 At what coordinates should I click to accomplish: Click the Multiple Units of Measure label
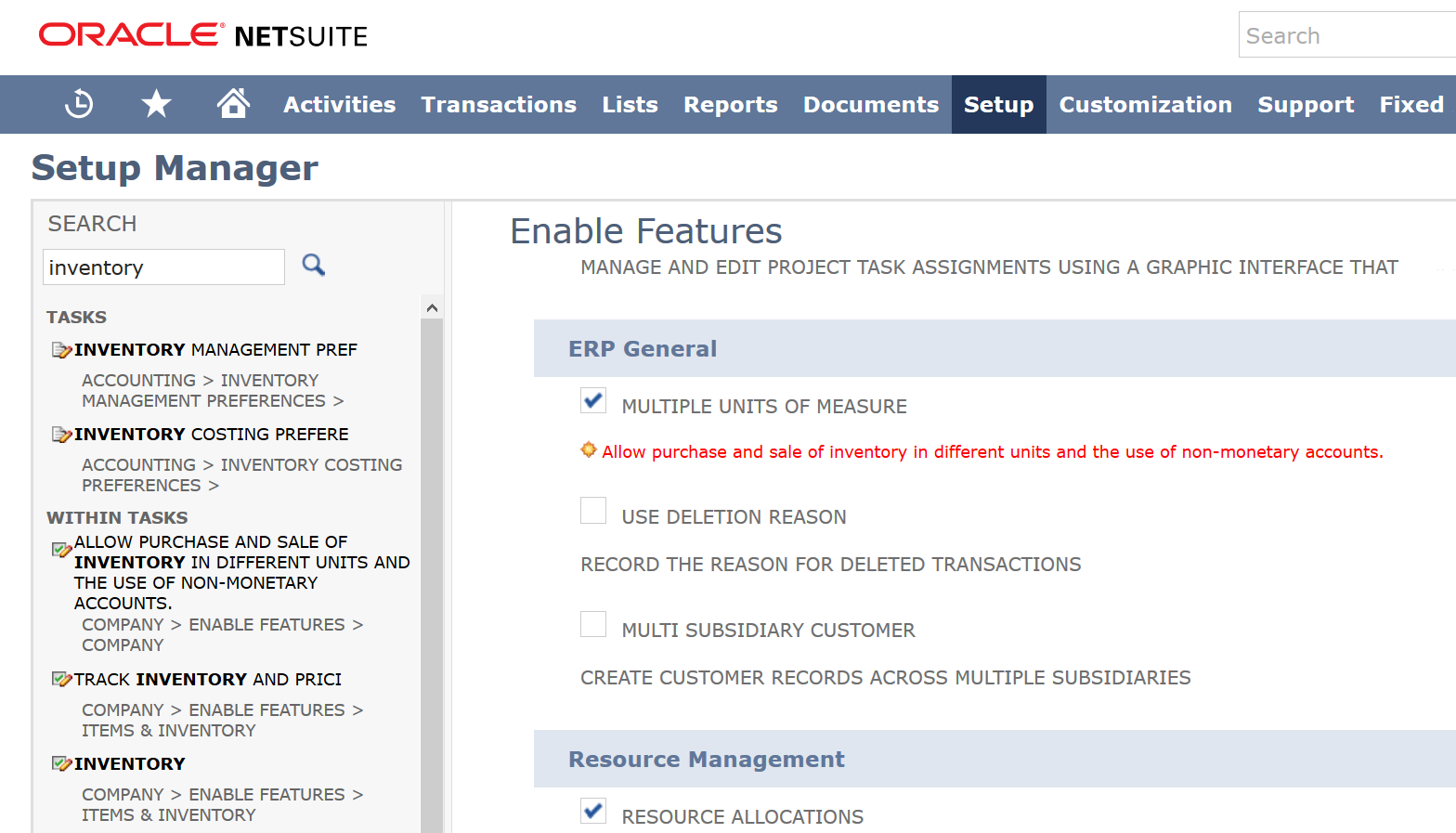coord(764,407)
